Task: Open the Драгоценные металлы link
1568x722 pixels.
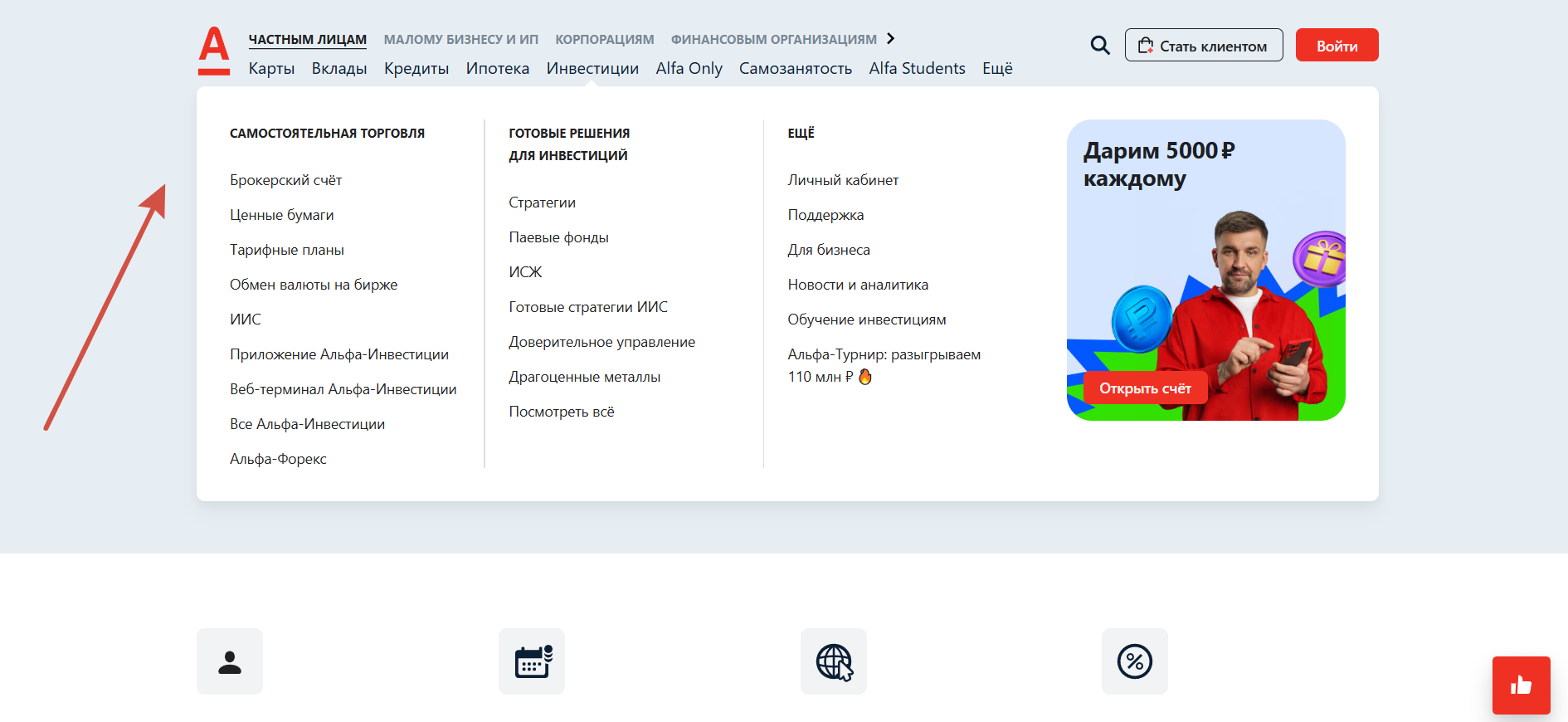Action: (585, 377)
